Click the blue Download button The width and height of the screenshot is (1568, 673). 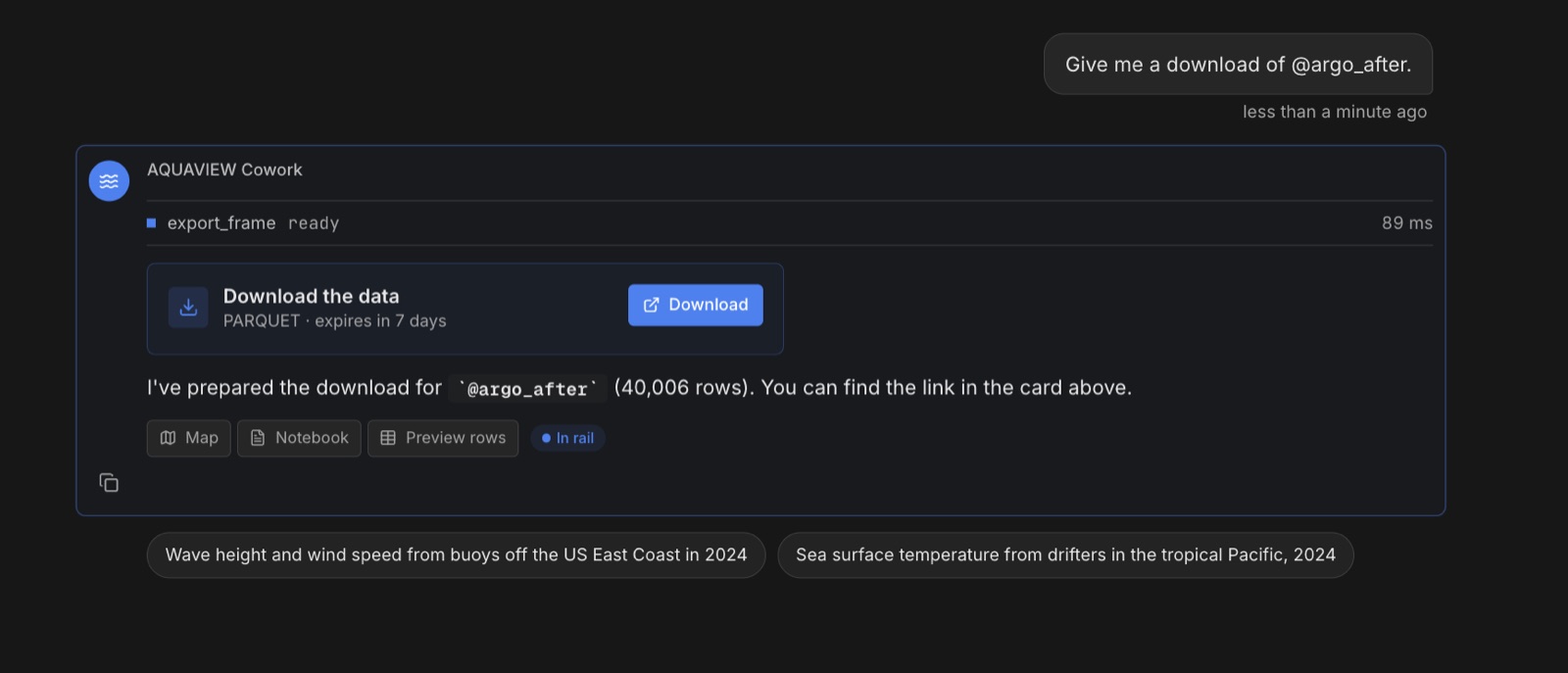click(696, 305)
